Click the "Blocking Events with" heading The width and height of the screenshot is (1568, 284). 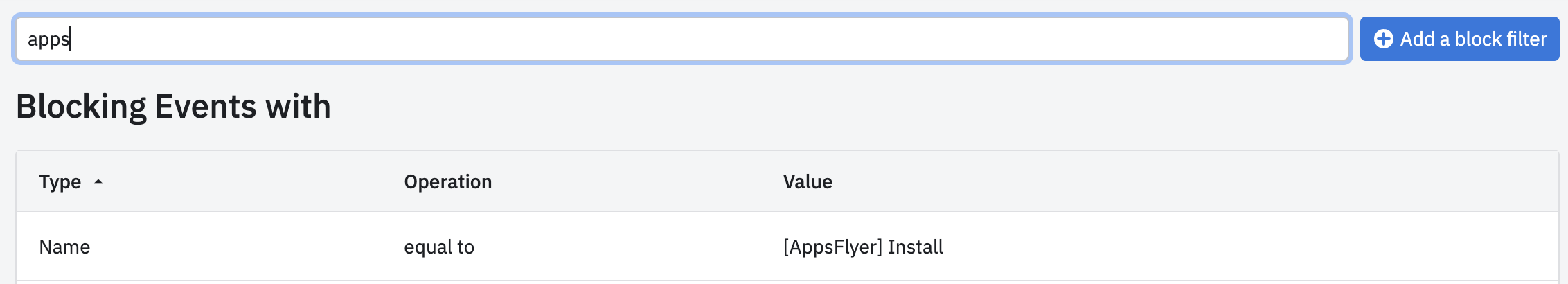click(173, 107)
